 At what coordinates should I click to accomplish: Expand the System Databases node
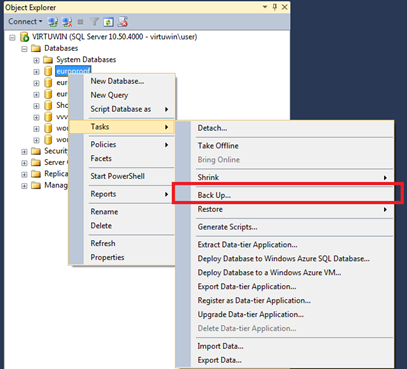pos(36,60)
